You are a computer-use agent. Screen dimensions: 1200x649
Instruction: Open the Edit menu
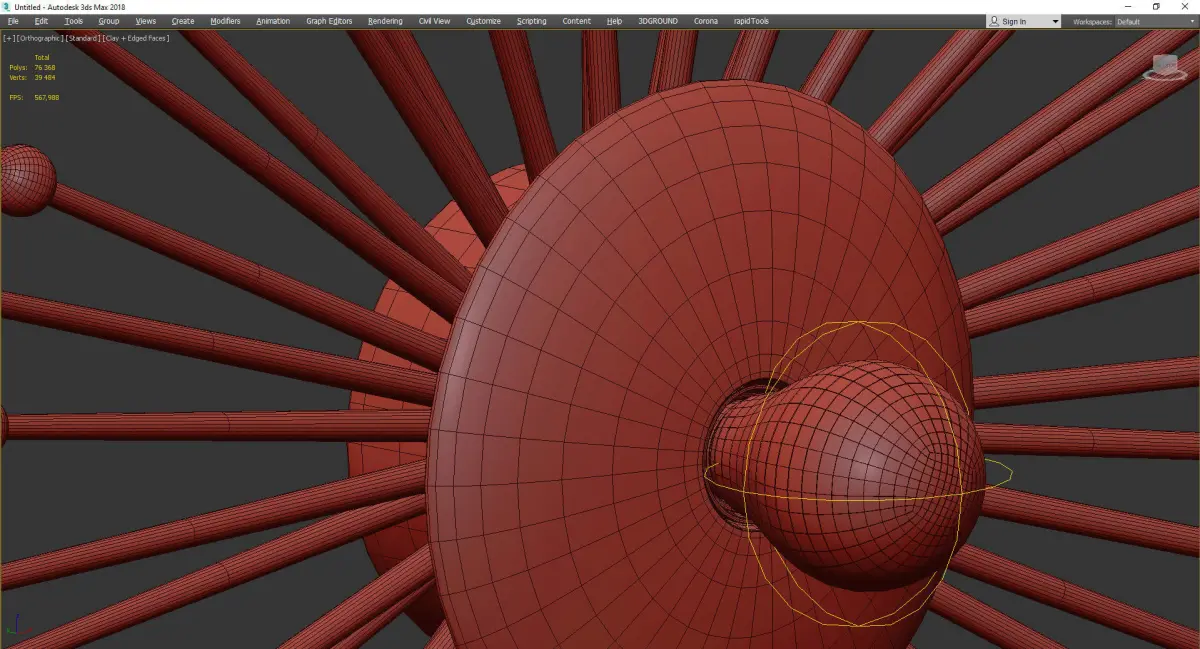pos(41,21)
